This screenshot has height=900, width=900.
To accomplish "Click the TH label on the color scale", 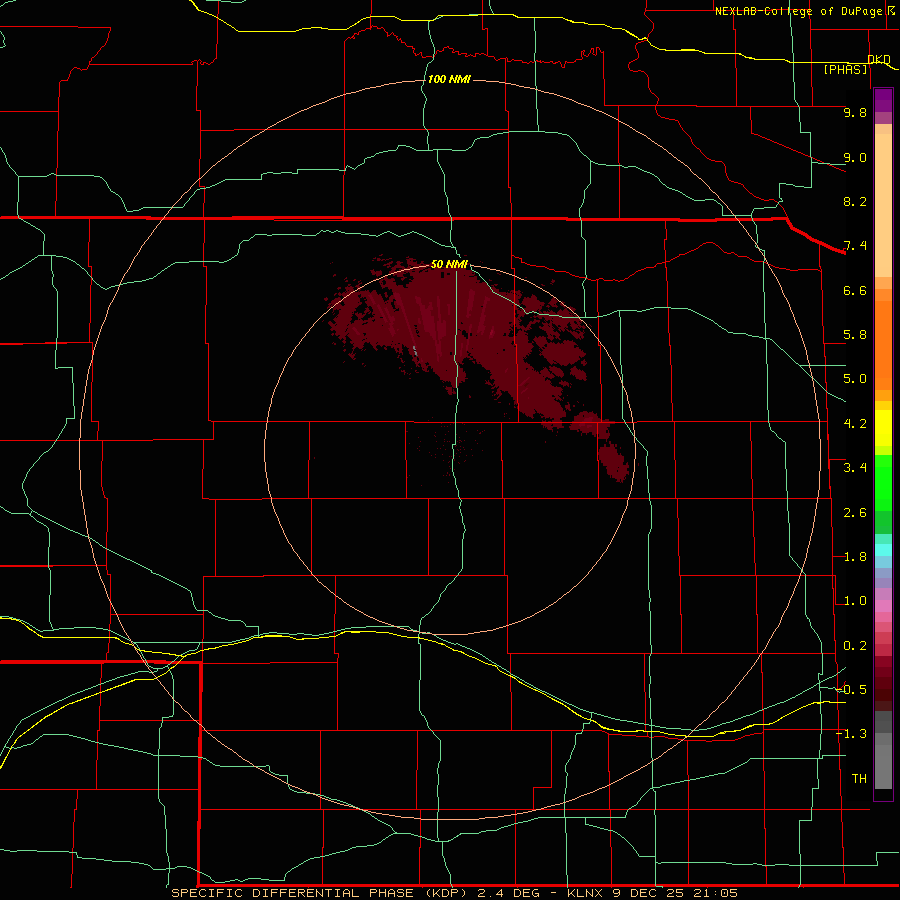I will point(859,779).
